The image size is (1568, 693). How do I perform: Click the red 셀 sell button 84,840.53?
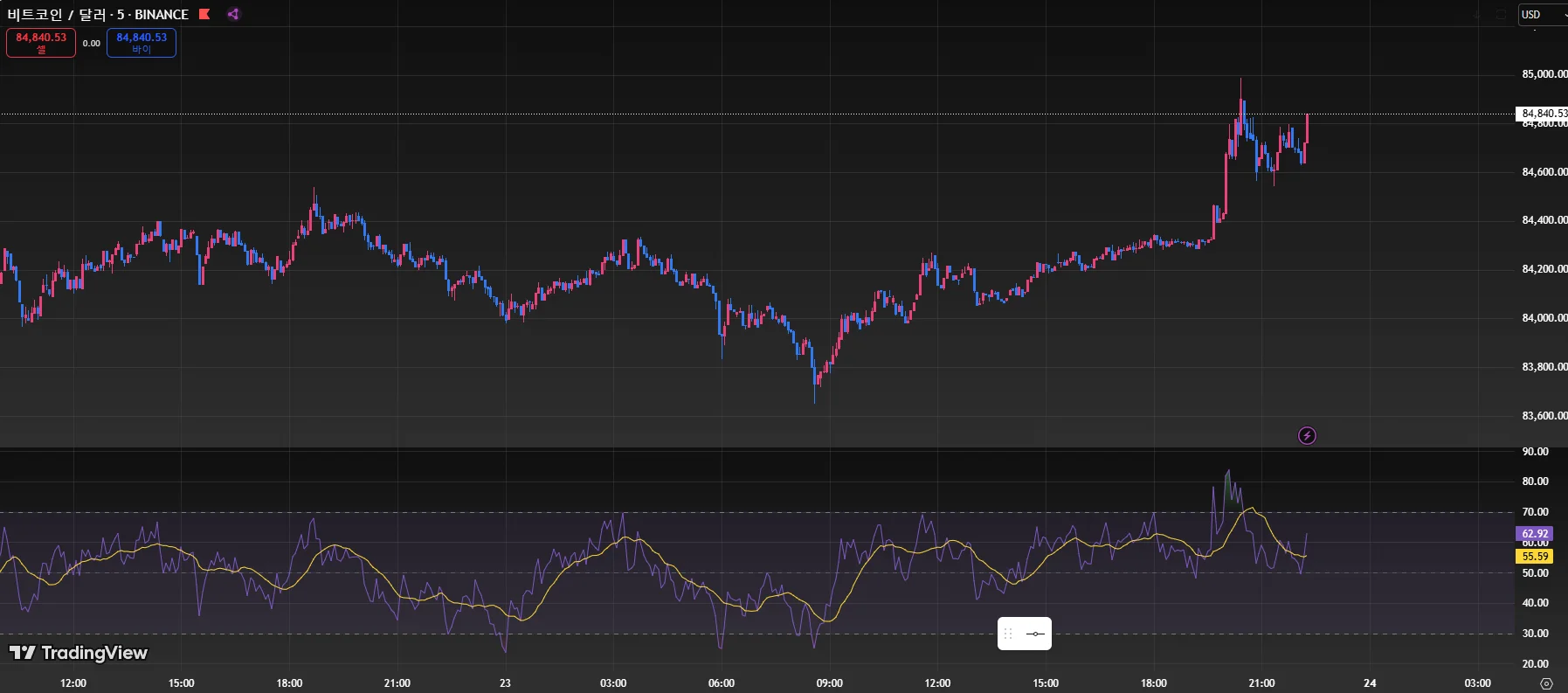click(41, 43)
